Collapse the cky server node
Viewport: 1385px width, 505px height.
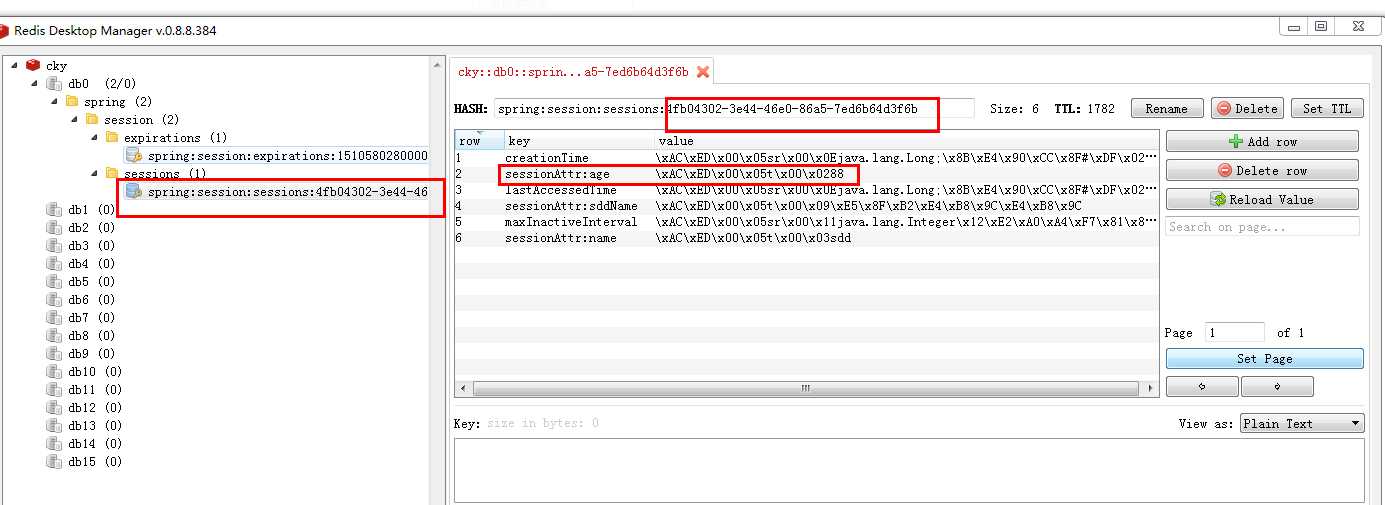(x=14, y=66)
